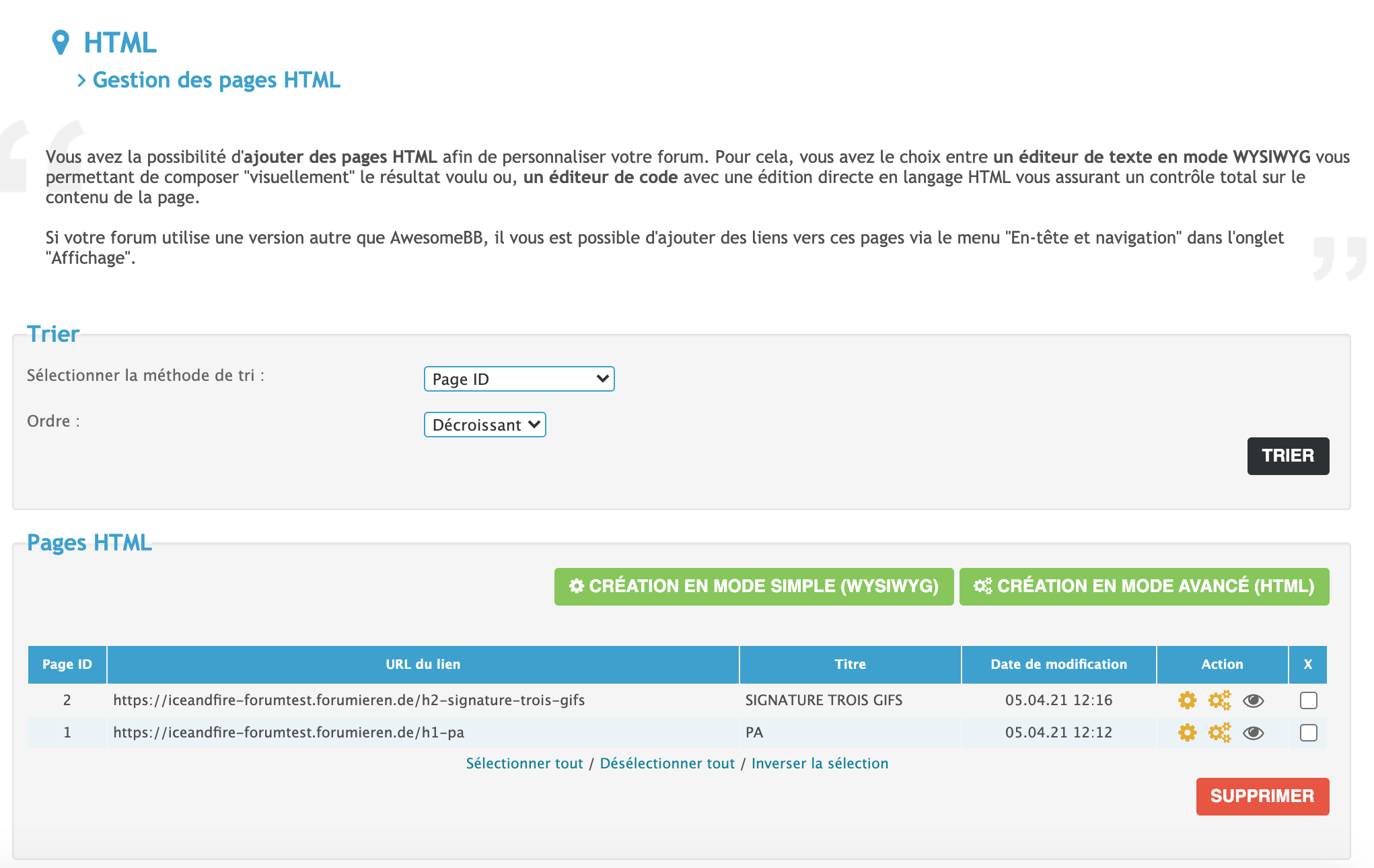This screenshot has height=868, width=1374.
Task: Preview page PA with the eye icon
Action: coord(1253,733)
